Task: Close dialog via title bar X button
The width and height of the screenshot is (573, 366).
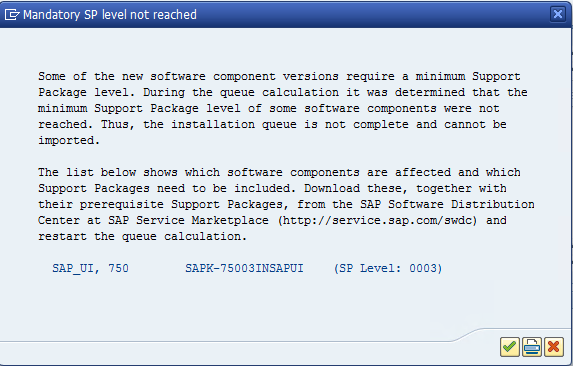Action: tap(558, 14)
